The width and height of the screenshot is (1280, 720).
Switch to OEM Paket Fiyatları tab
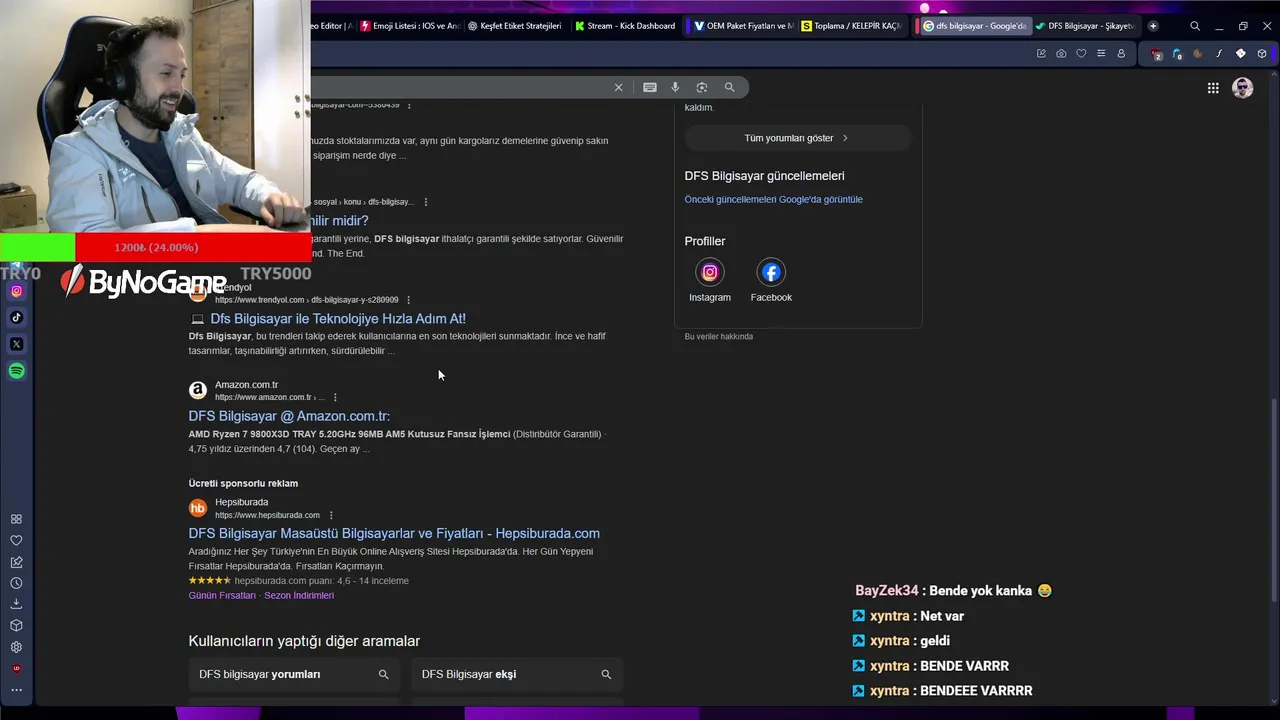(x=743, y=26)
